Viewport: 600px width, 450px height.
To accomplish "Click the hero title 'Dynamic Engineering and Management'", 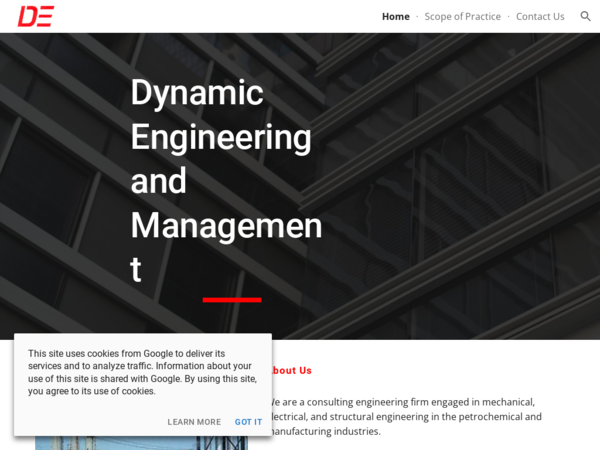I will click(x=226, y=180).
